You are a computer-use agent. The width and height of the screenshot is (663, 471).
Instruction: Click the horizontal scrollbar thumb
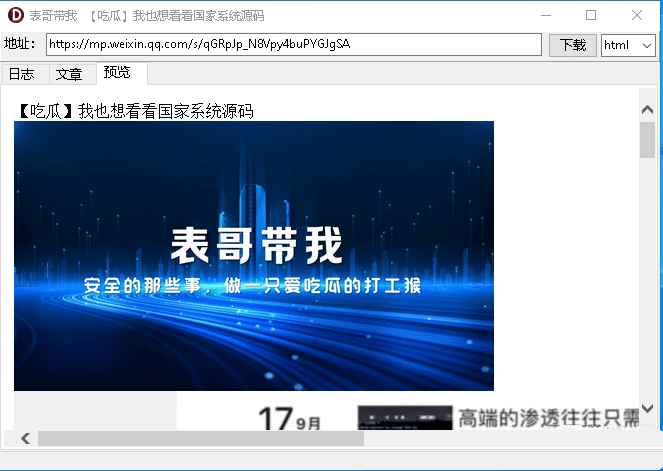coord(200,438)
